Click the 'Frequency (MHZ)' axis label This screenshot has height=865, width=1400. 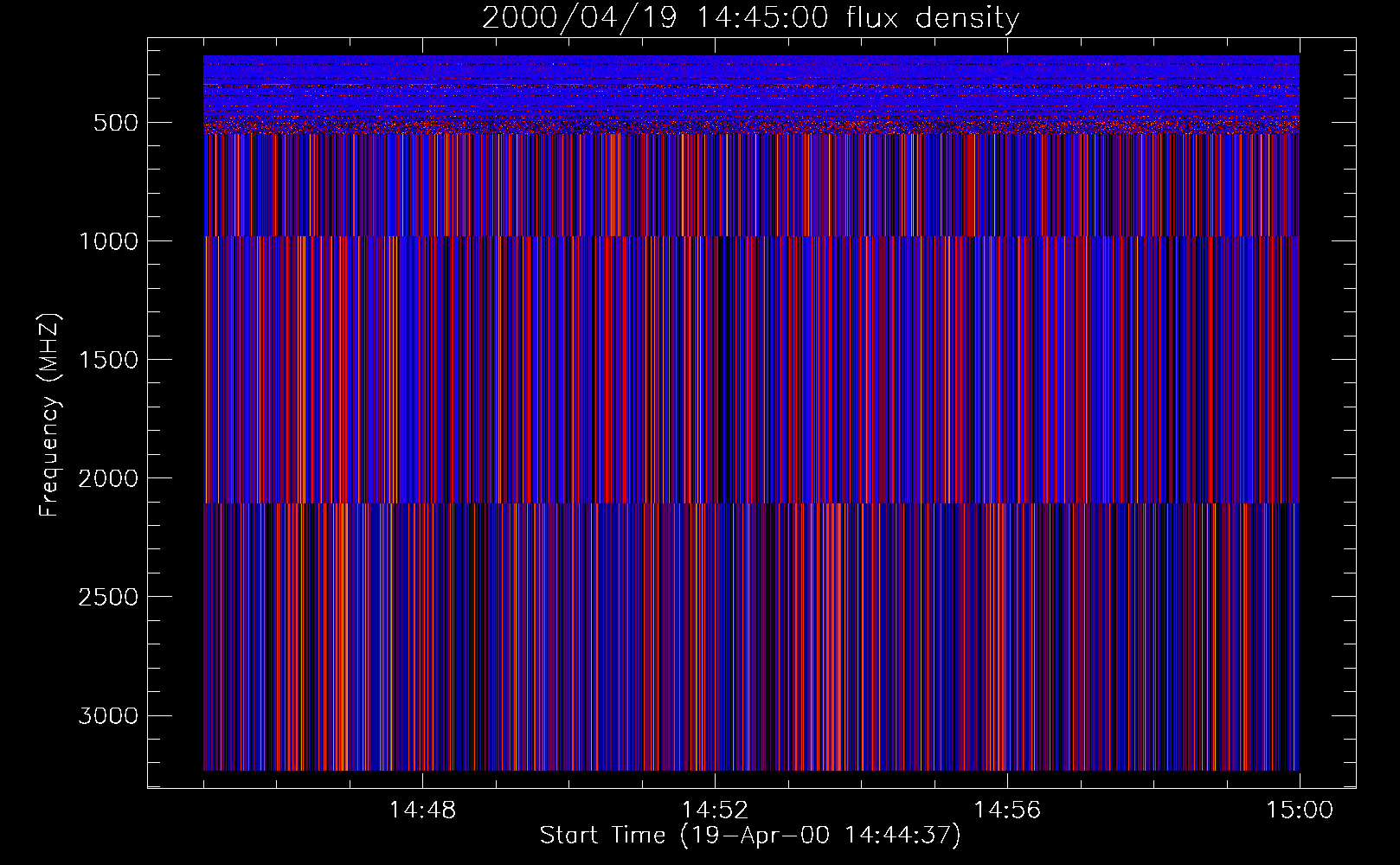coord(49,415)
